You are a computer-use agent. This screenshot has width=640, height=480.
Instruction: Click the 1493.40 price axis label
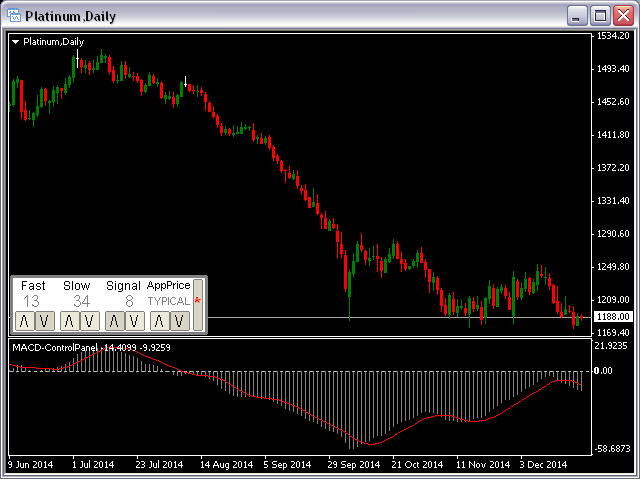pos(613,69)
